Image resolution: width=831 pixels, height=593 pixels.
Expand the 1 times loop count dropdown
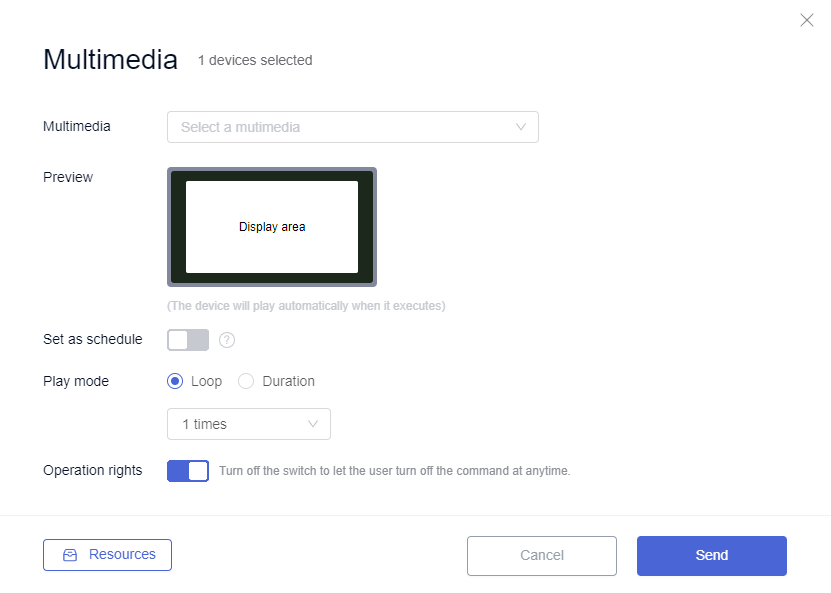click(x=249, y=424)
